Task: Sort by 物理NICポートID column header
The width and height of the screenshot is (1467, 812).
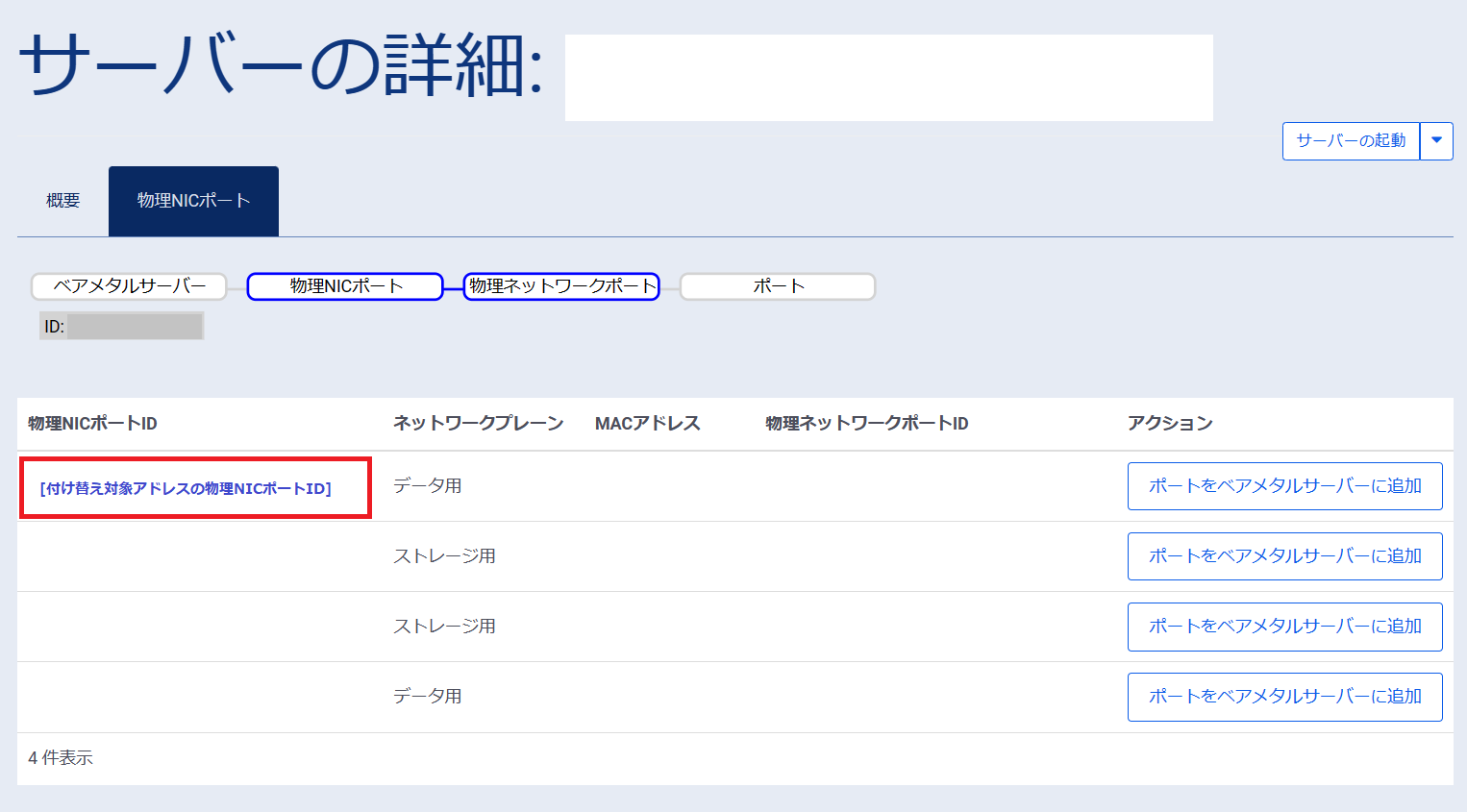Action: click(x=92, y=424)
